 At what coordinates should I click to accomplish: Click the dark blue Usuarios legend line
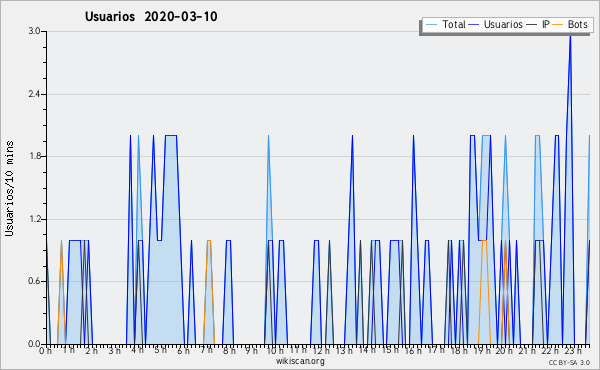coord(474,25)
